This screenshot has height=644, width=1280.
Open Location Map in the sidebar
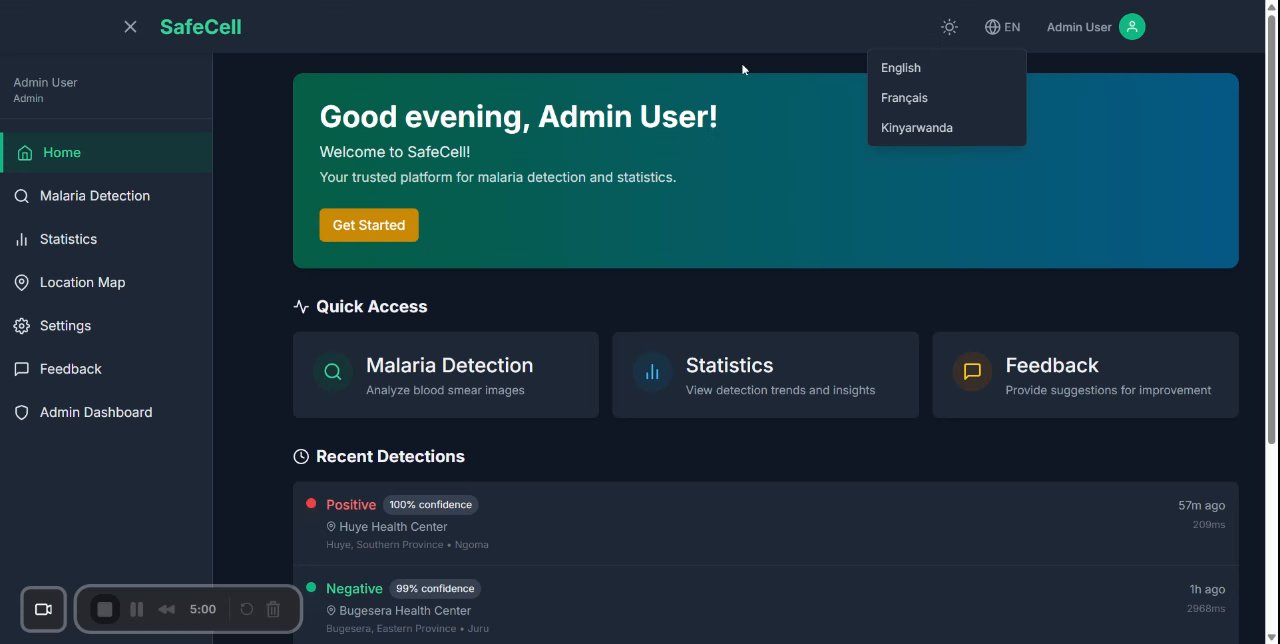[x=106, y=282]
